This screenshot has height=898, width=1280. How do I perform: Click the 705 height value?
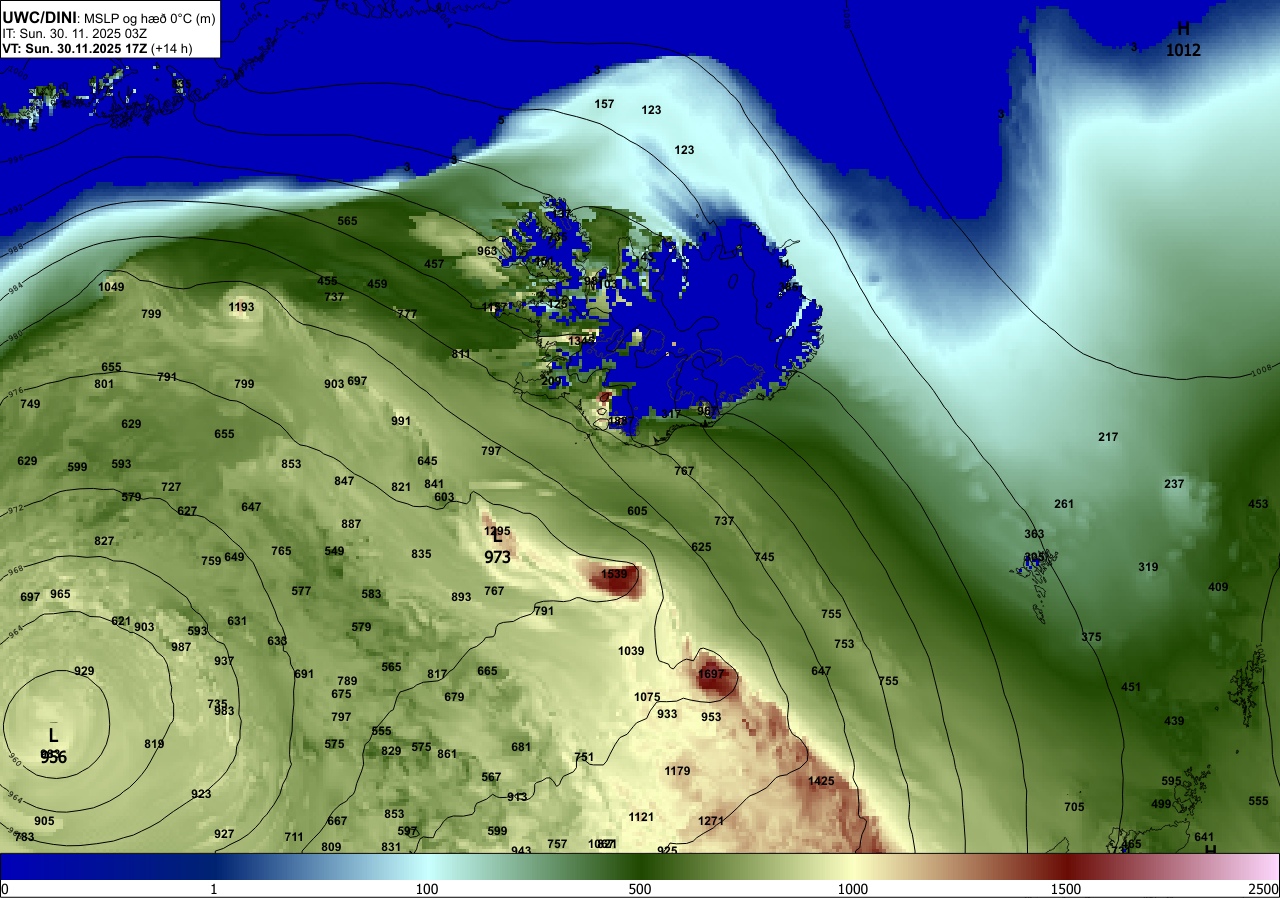tap(1074, 807)
